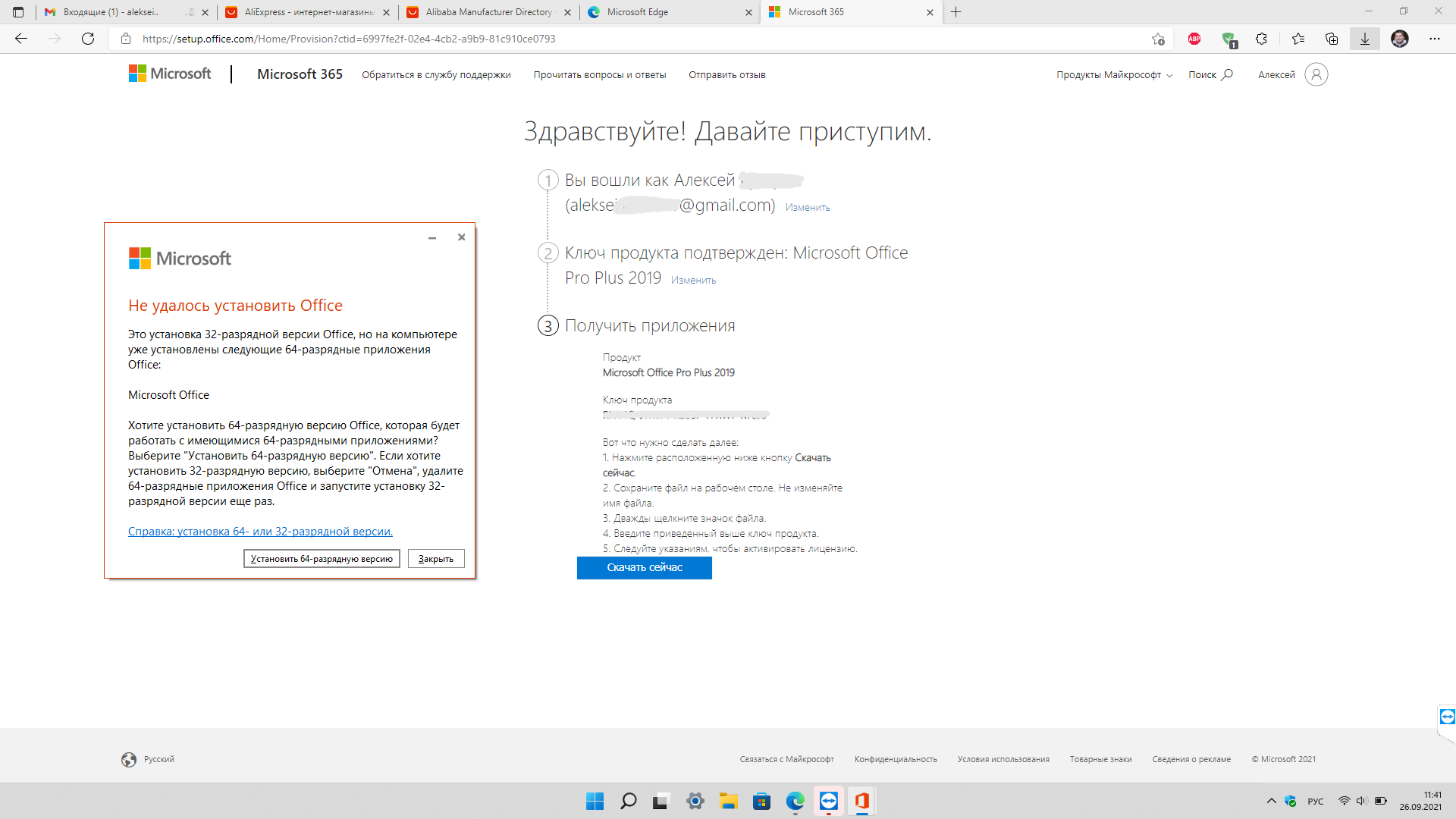Open the TeamViewer taskbar icon
The width and height of the screenshot is (1456, 819).
[x=829, y=801]
